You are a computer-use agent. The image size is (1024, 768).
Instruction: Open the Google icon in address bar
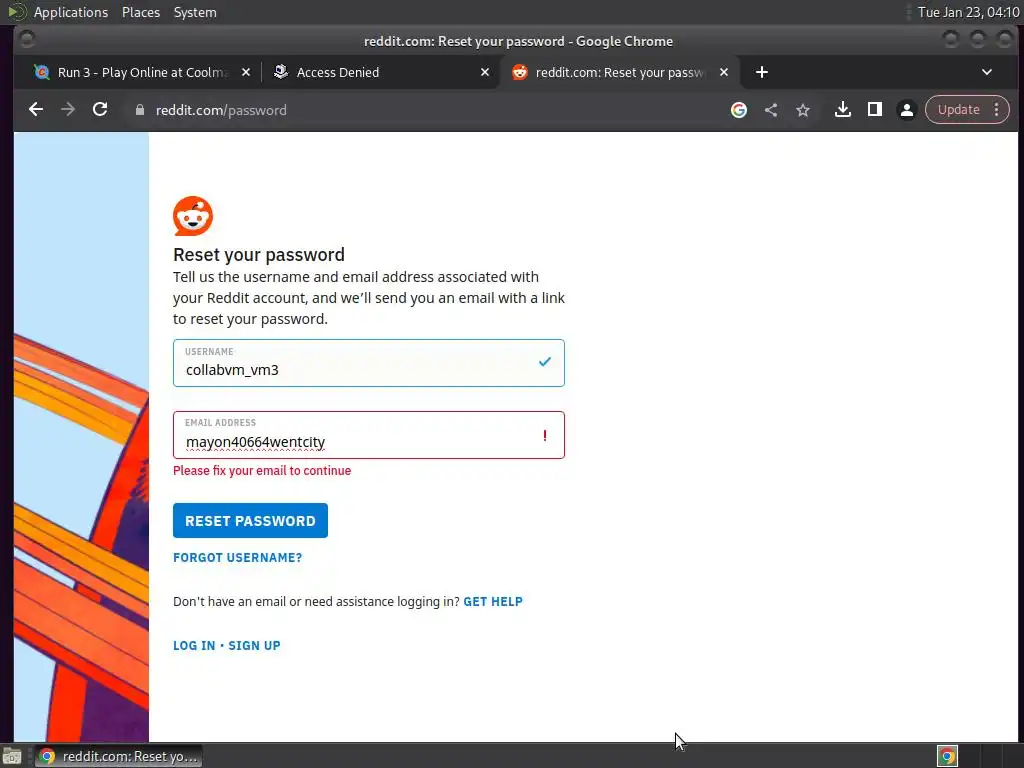pyautogui.click(x=739, y=110)
